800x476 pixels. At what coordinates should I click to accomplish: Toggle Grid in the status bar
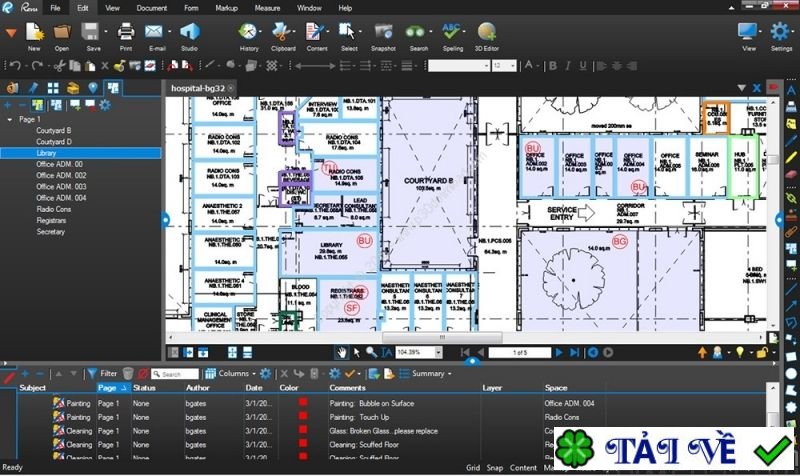472,467
